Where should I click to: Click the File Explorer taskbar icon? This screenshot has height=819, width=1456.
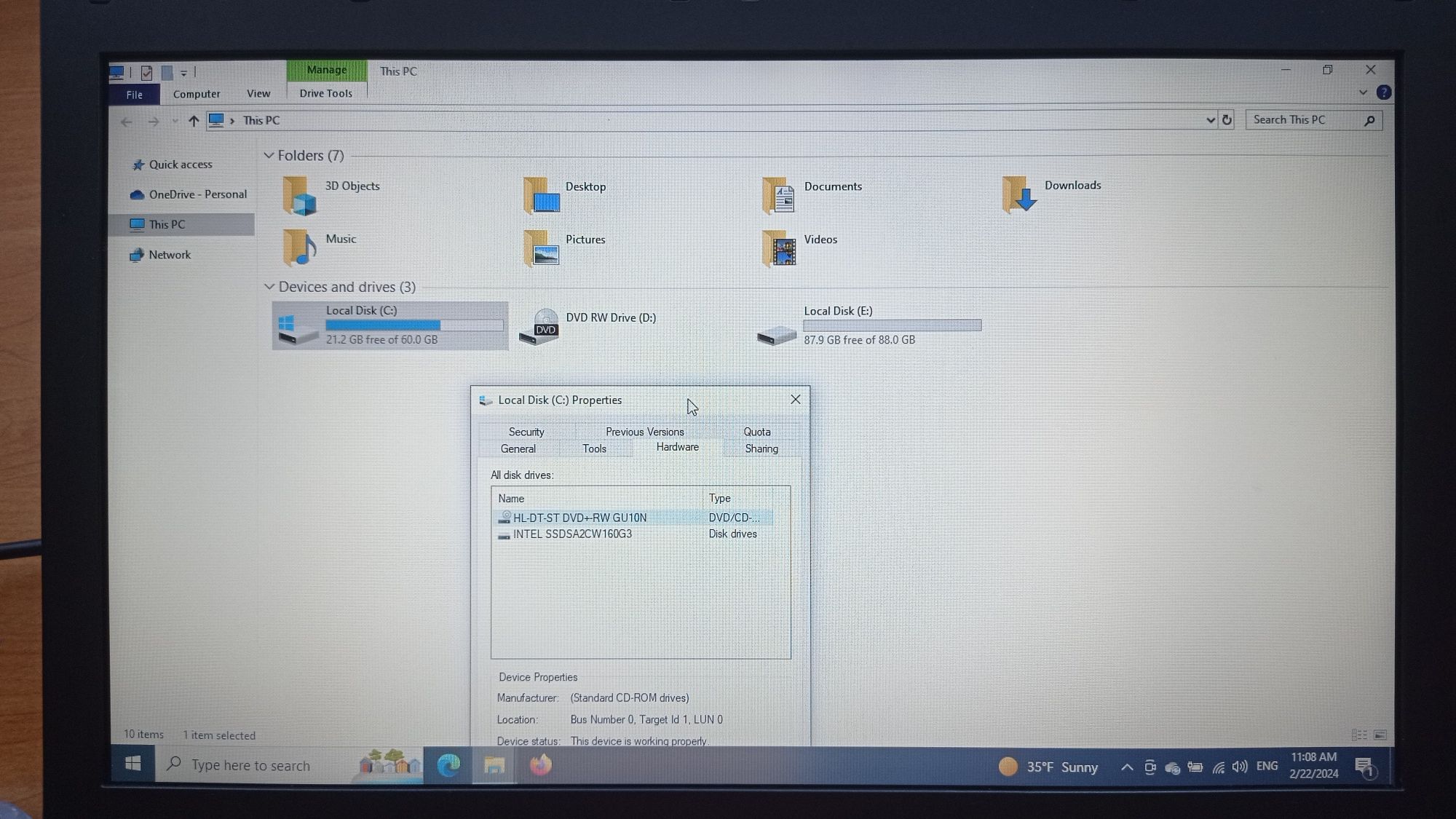(495, 765)
